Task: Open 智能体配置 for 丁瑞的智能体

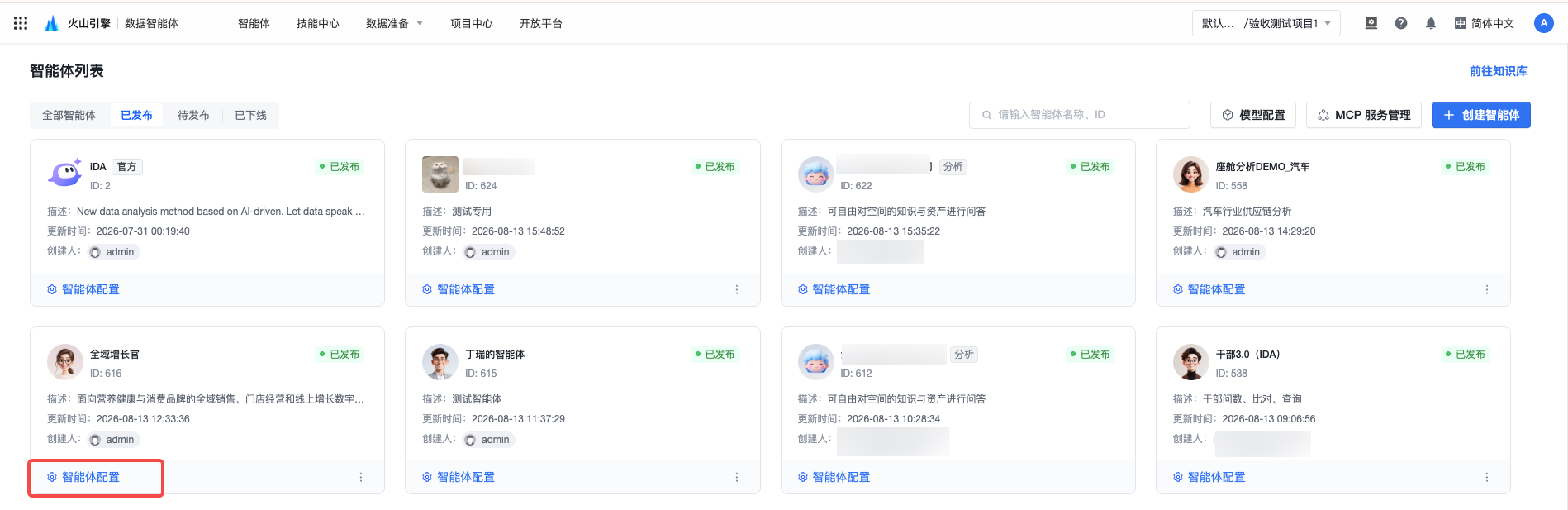Action: coord(459,477)
